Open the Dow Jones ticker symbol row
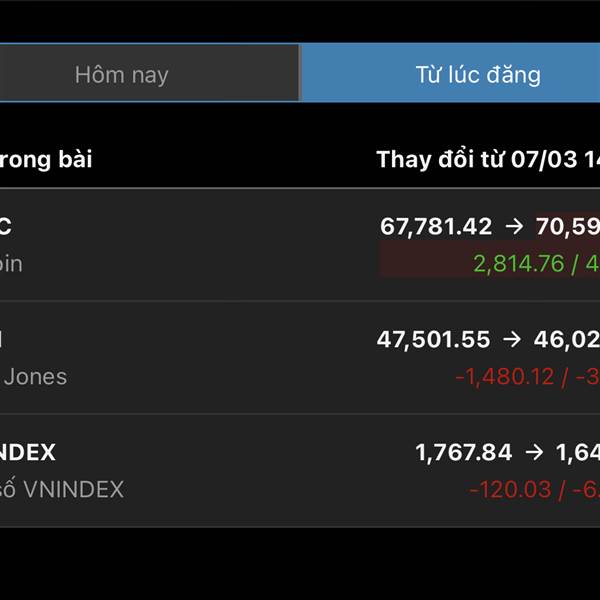The image size is (600, 600). pos(3,340)
